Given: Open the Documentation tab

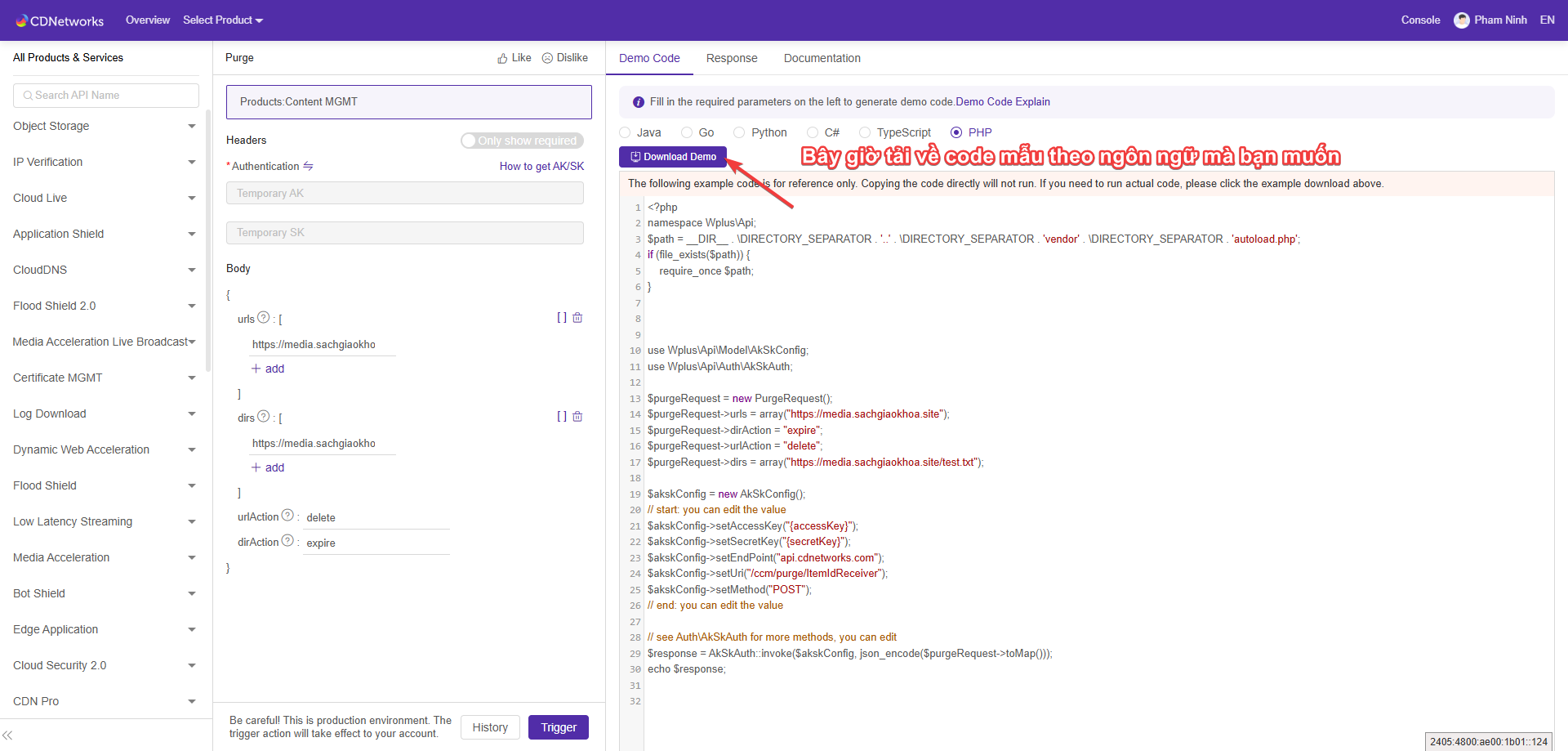Looking at the screenshot, I should (x=822, y=58).
